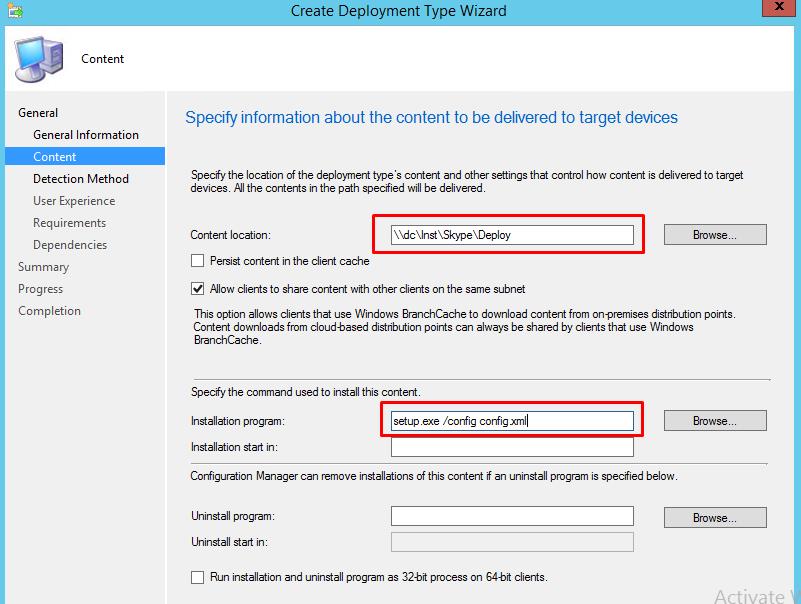The height and width of the screenshot is (604, 801).
Task: Browse for the uninstall program
Action: [x=715, y=518]
